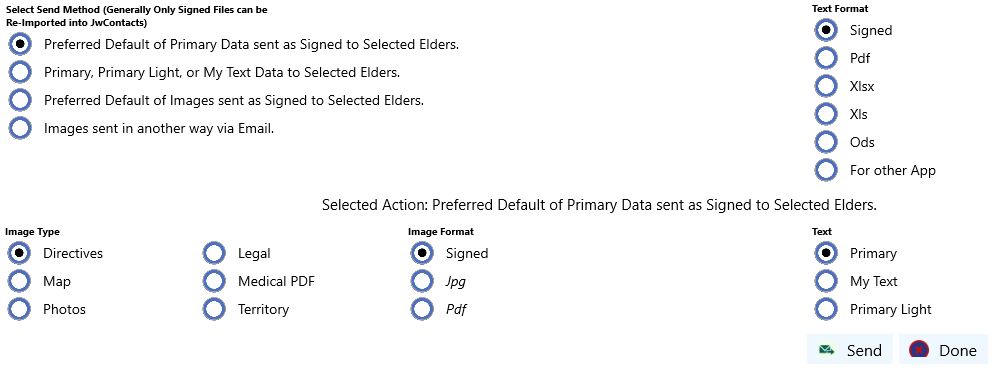Click the Send button envelope icon
The width and height of the screenshot is (996, 371).
(826, 350)
